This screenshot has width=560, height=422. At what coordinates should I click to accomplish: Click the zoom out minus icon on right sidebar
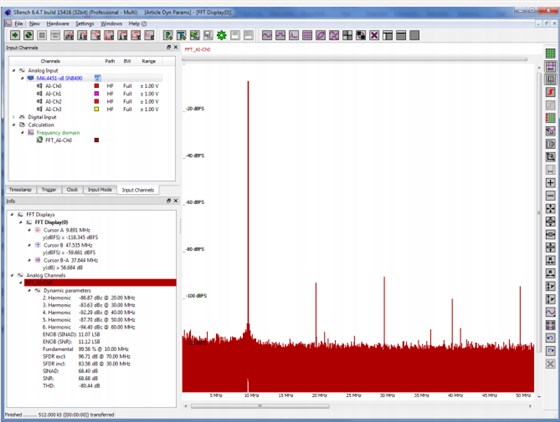550,196
